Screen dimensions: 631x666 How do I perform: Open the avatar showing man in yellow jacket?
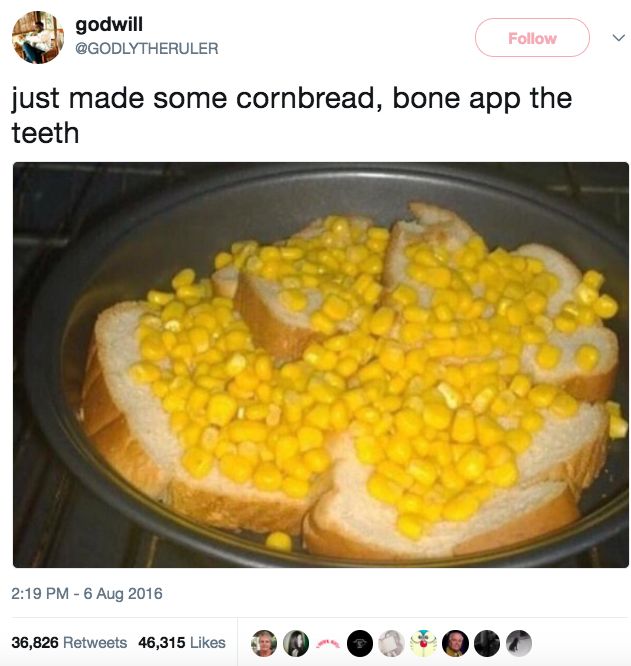(x=455, y=643)
